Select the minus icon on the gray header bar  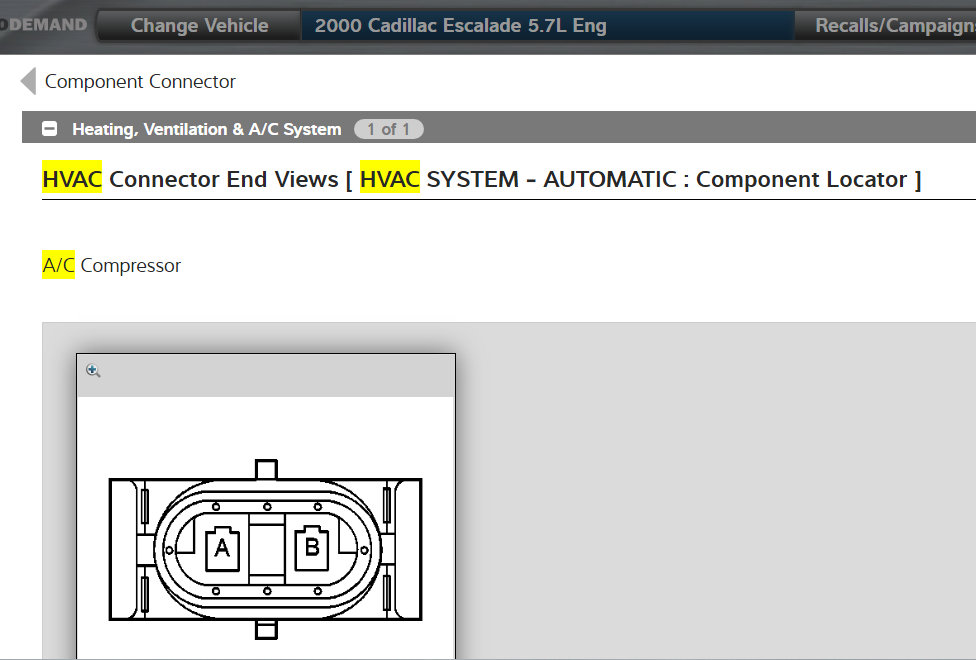coord(48,128)
